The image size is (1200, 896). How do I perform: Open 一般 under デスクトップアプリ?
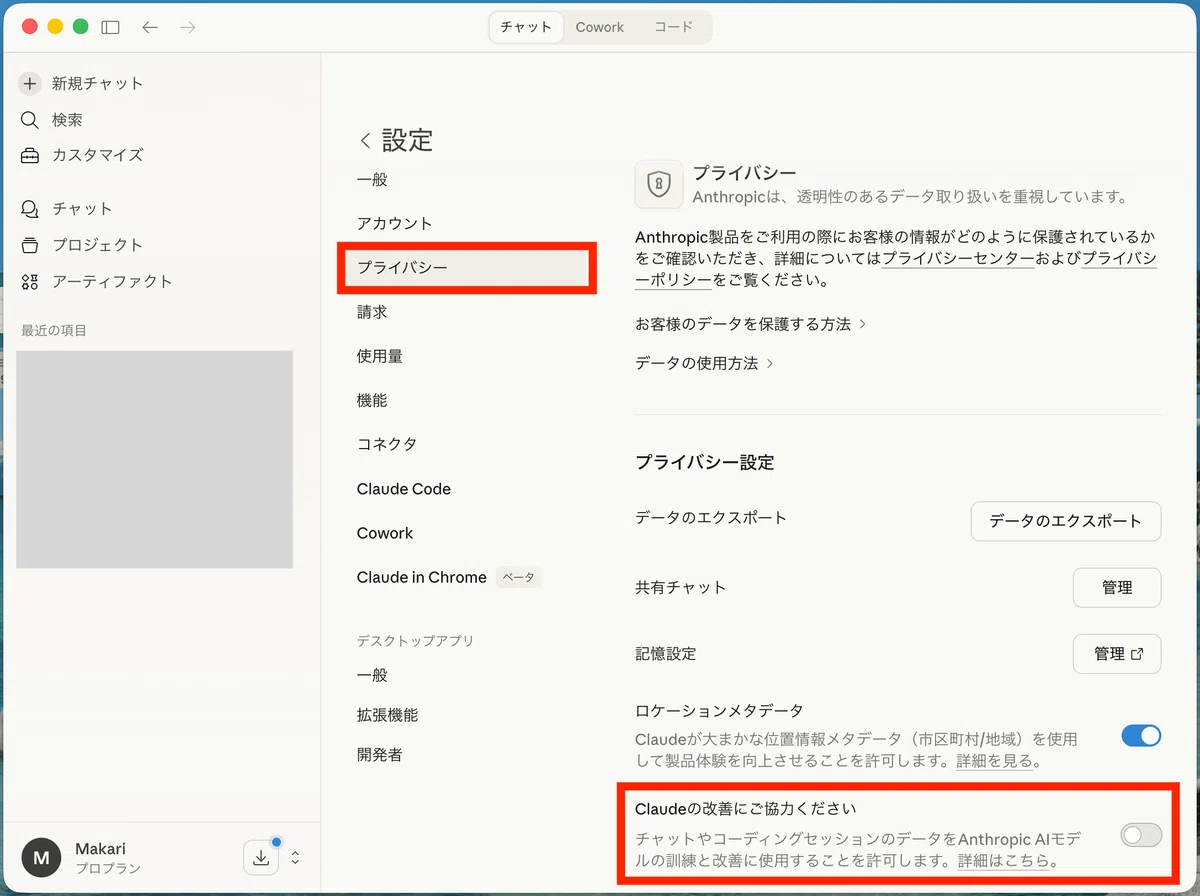point(372,675)
